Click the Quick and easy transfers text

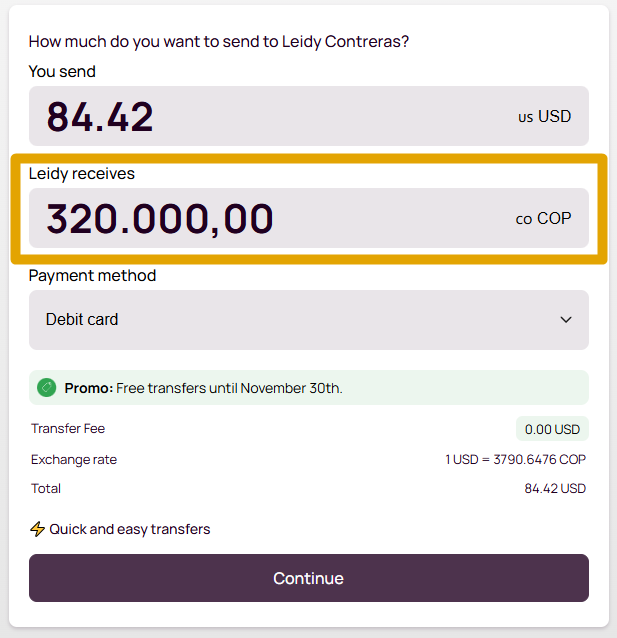[130, 529]
